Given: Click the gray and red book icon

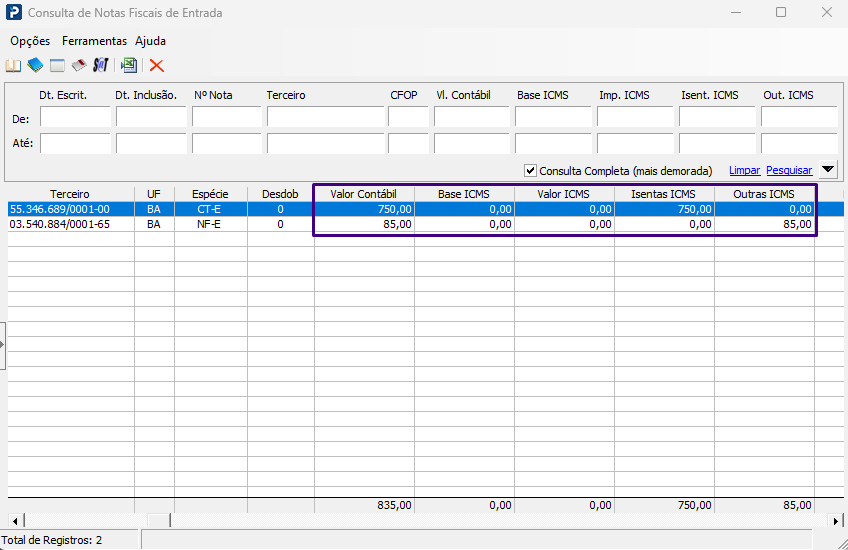Looking at the screenshot, I should 79,65.
